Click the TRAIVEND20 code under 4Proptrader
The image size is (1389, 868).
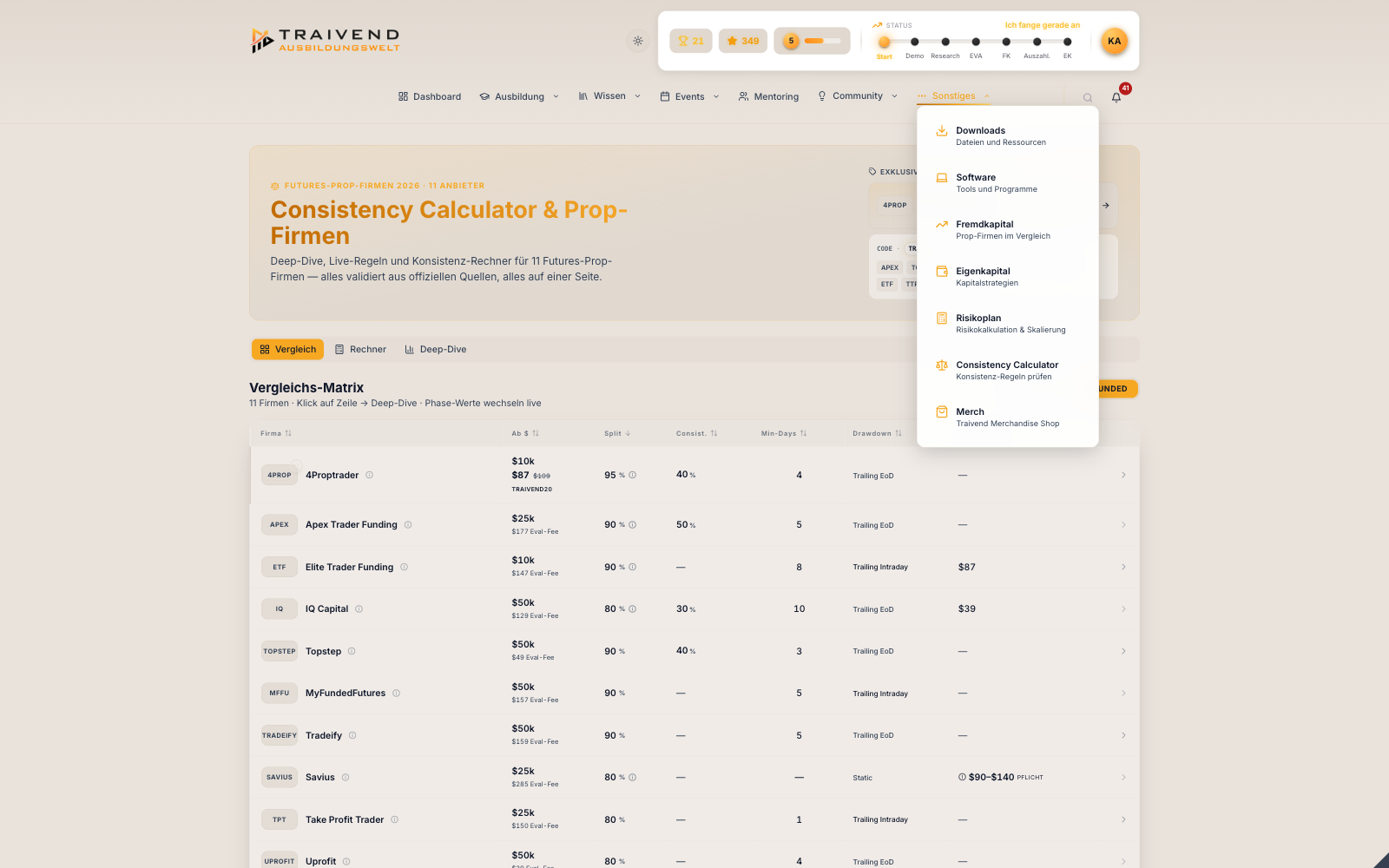[x=531, y=490]
